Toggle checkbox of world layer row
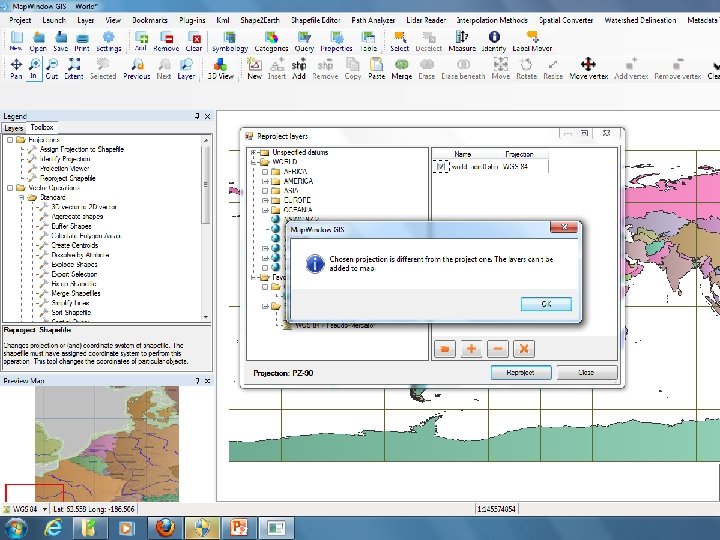The width and height of the screenshot is (720, 540). coord(441,166)
